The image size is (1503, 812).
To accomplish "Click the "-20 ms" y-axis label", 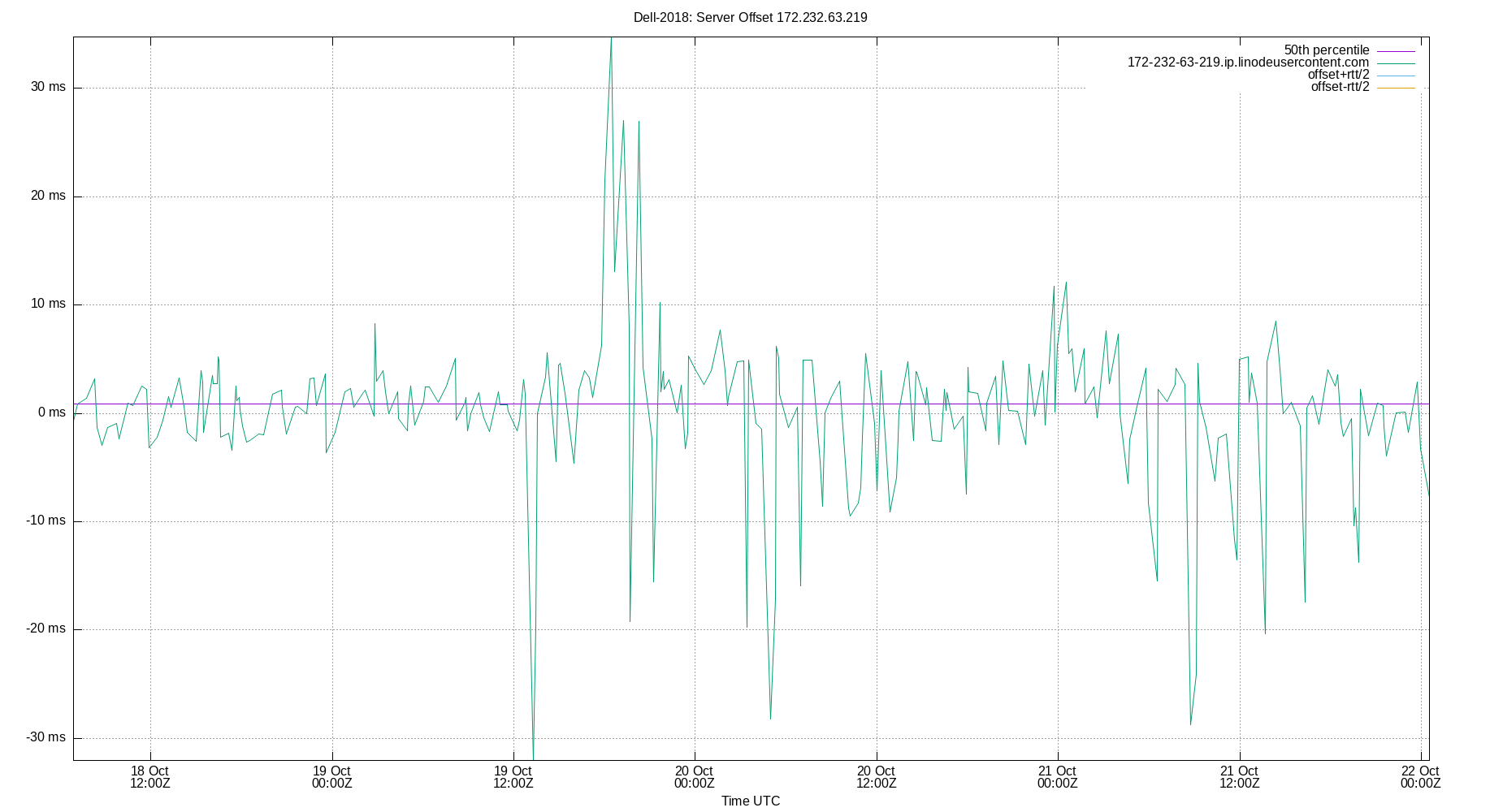I will 46,628.
